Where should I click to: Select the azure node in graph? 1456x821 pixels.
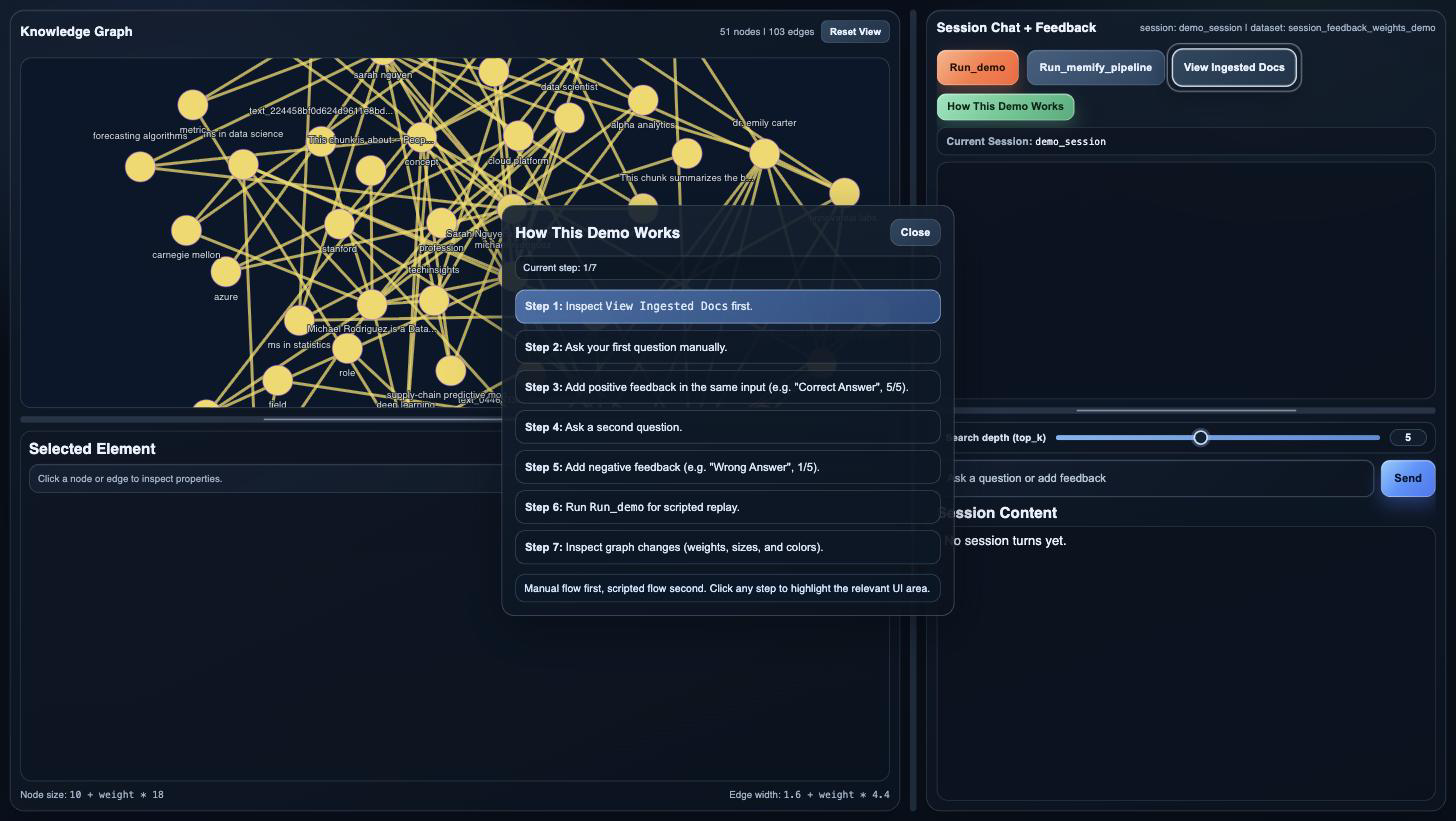pos(226,271)
